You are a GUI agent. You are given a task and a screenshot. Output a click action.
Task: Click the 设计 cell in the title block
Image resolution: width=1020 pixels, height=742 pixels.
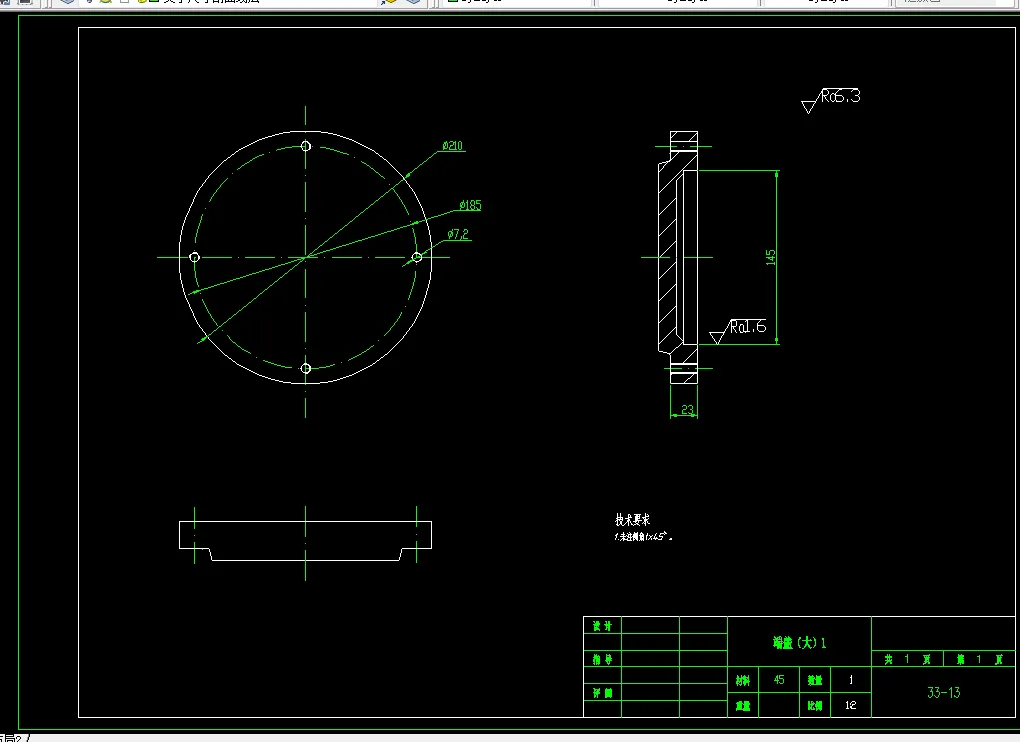(x=602, y=626)
